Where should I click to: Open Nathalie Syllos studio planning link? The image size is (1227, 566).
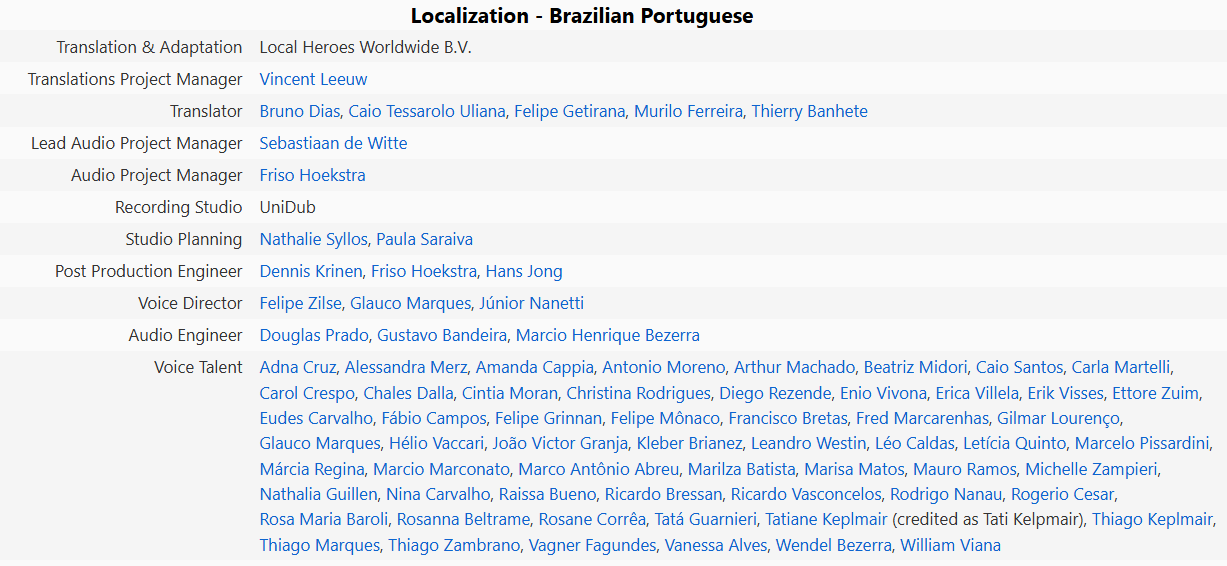tap(313, 239)
